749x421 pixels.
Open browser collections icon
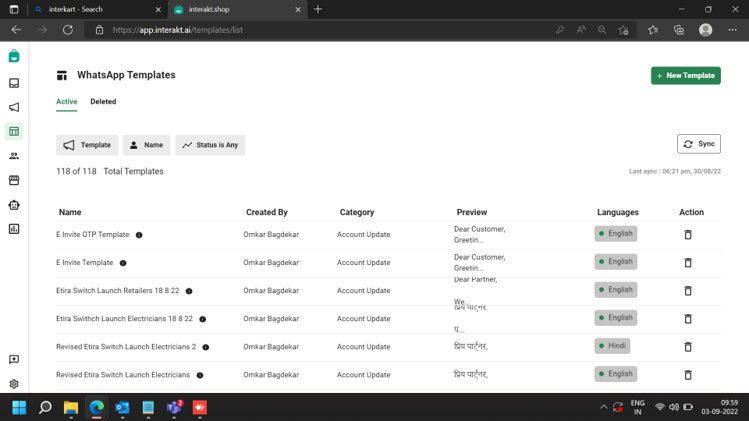(679, 30)
